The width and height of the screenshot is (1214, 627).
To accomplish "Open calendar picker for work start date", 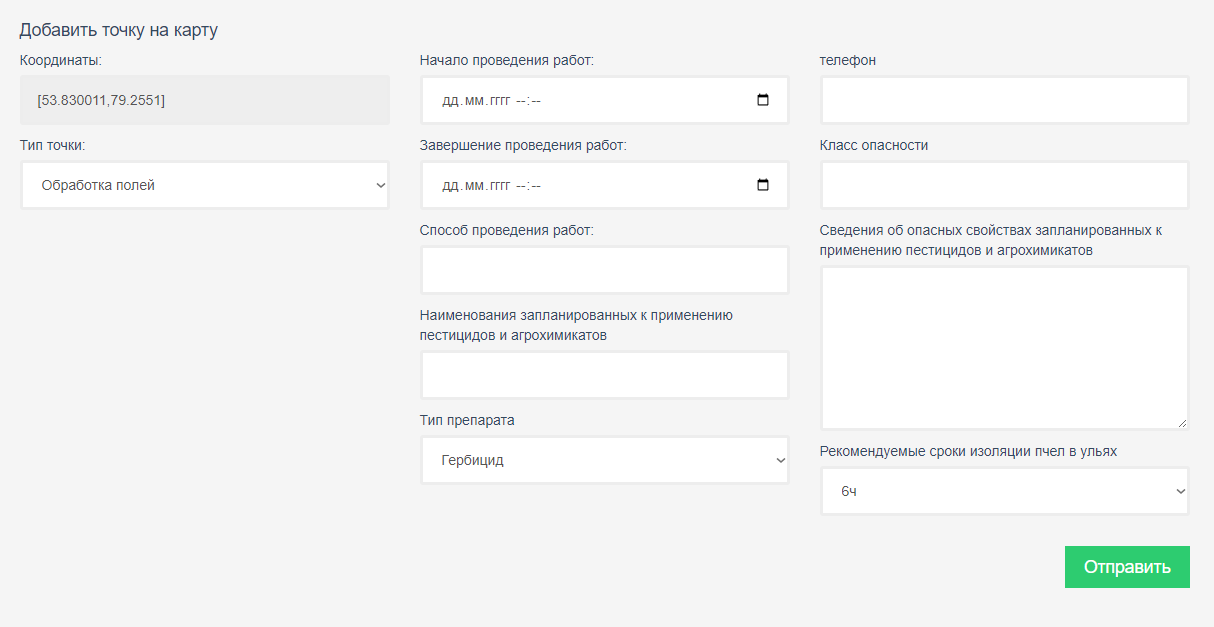I will coord(763,100).
